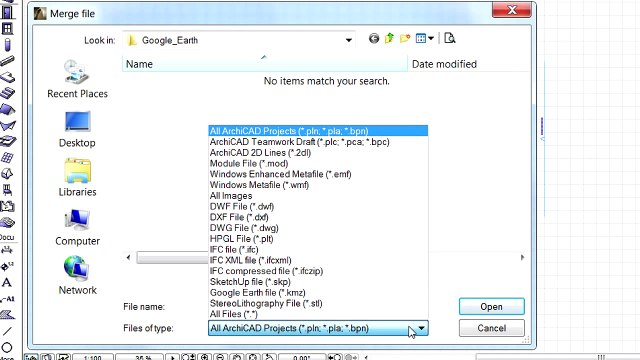Screen dimensions: 640x360
Task: Select the Roof tool in toolbox
Action: click(7, 109)
